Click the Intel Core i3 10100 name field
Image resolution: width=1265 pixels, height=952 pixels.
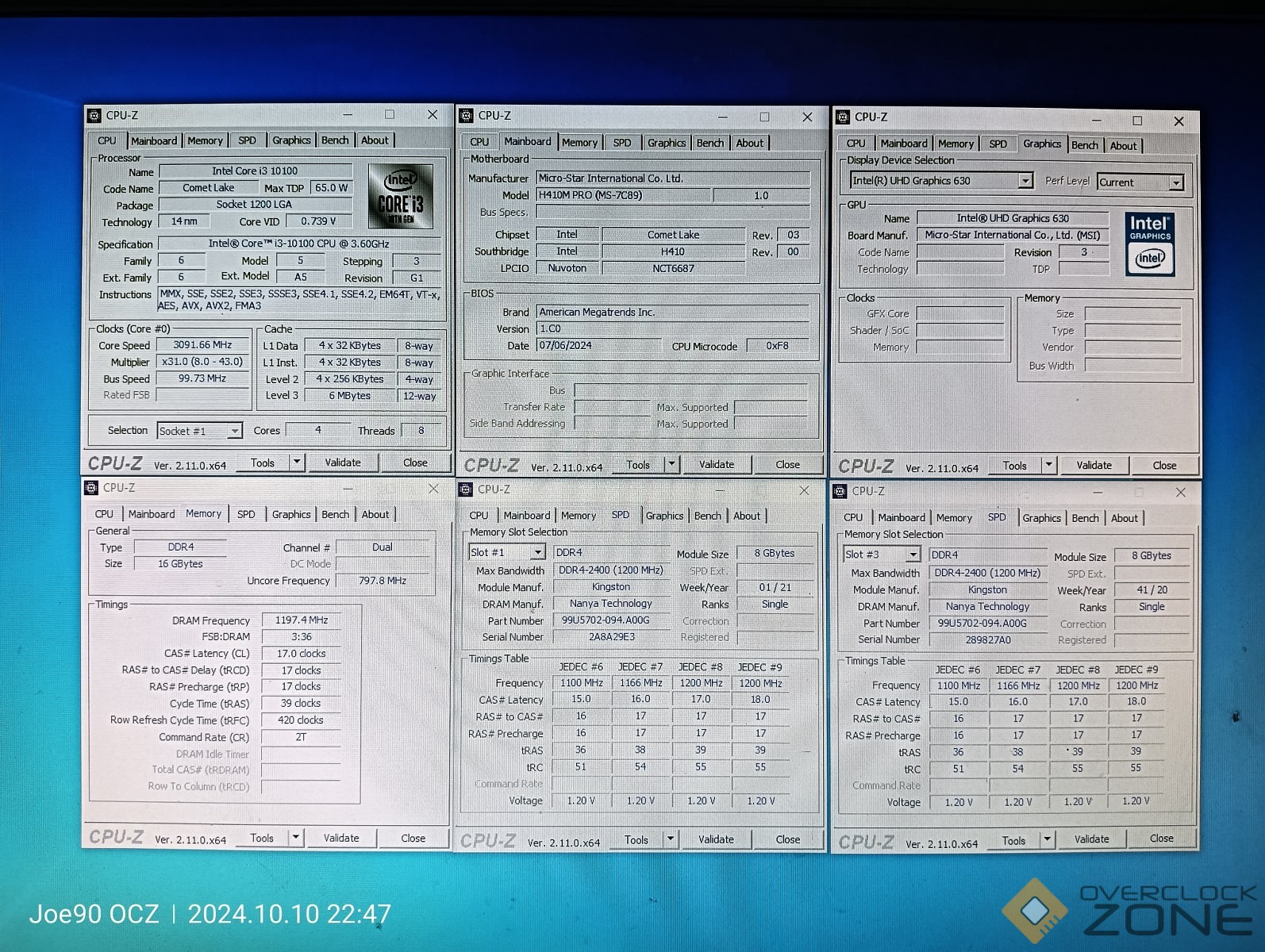pyautogui.click(x=256, y=171)
